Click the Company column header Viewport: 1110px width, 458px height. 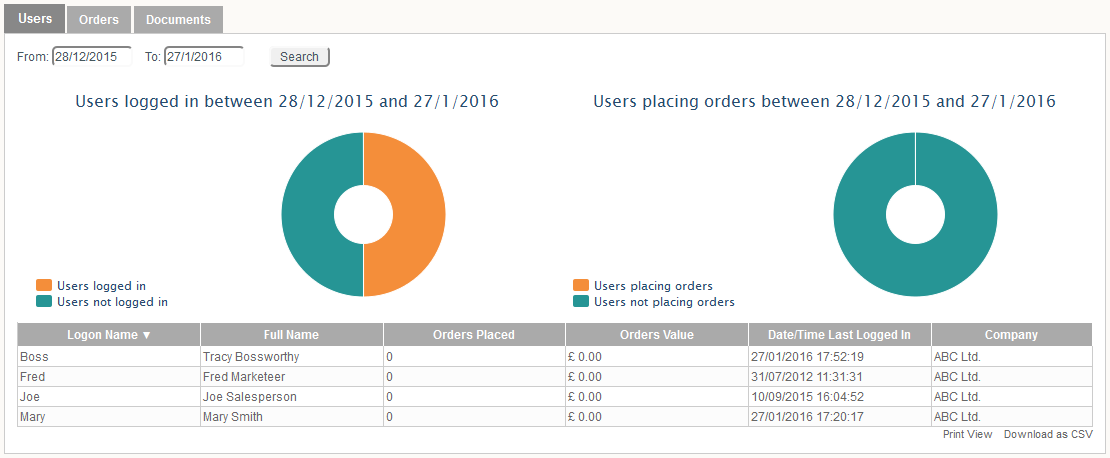click(1011, 335)
